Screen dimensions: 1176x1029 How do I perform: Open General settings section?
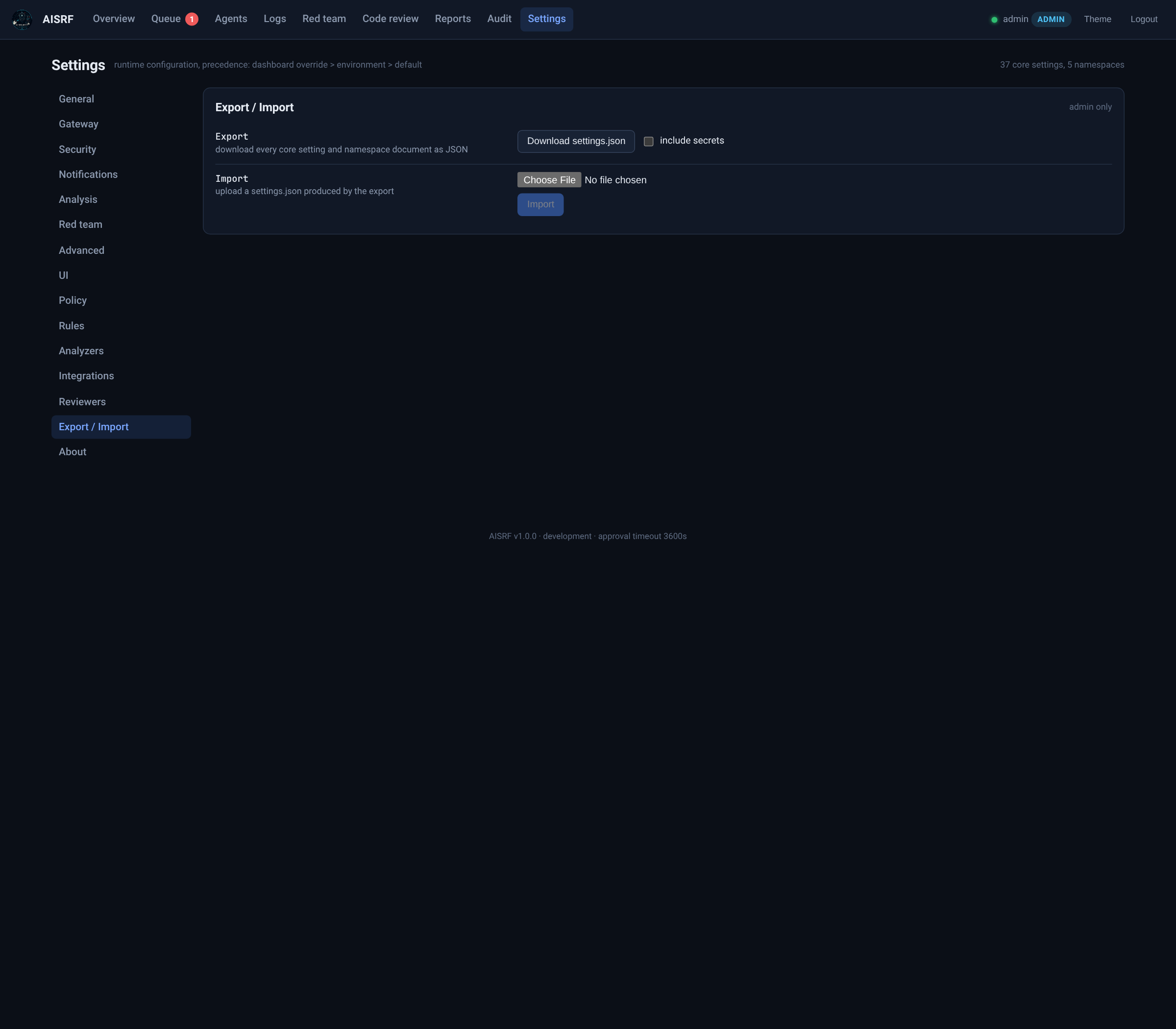(121, 99)
